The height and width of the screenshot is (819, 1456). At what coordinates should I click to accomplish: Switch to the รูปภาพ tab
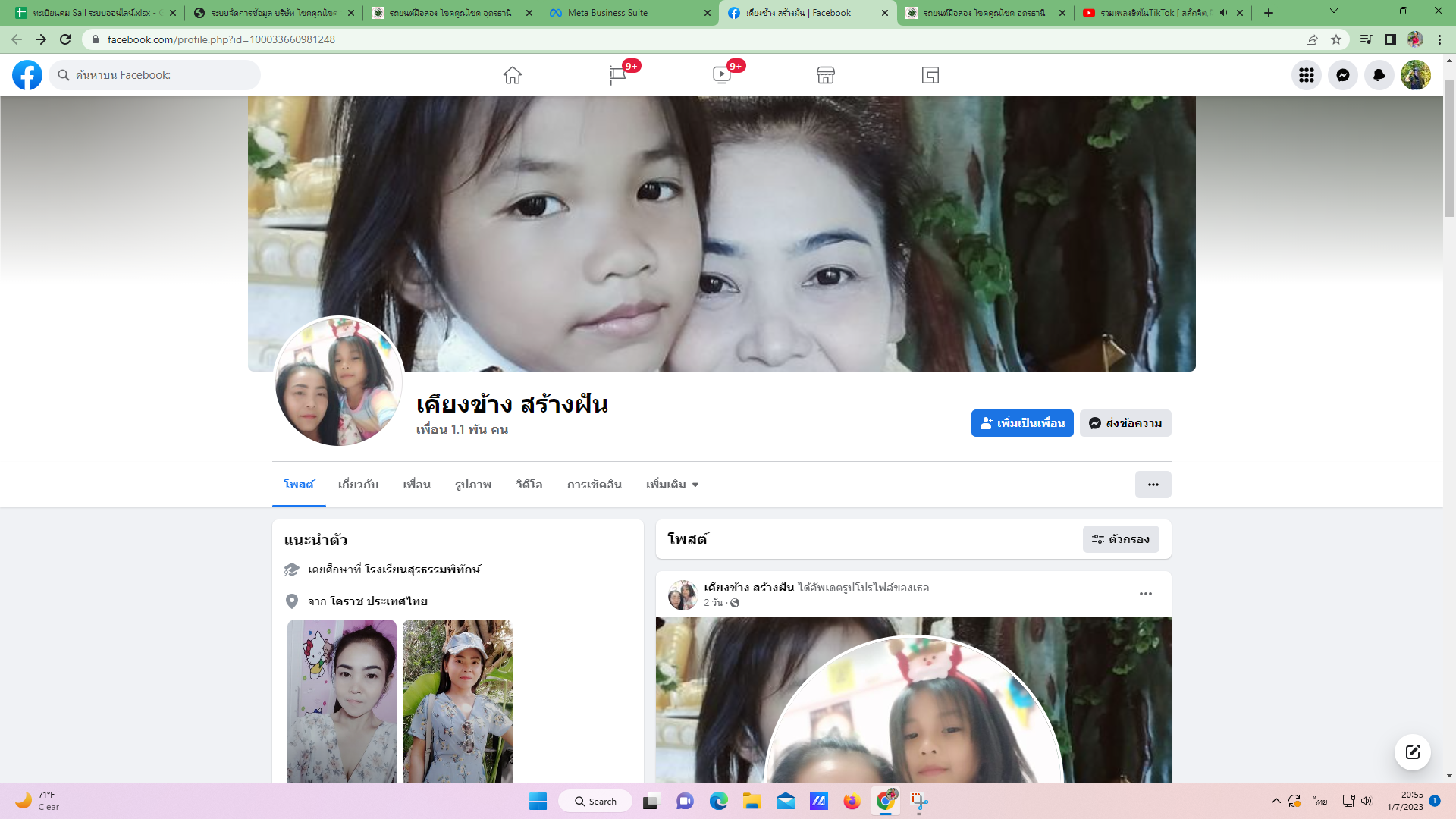tap(473, 485)
